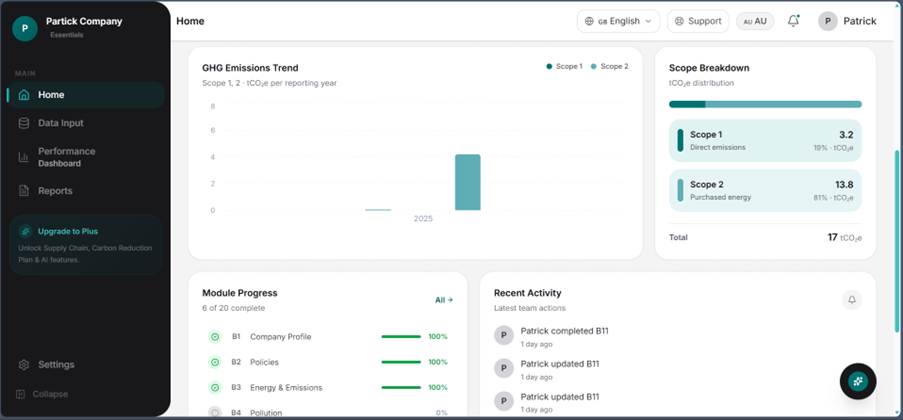903x420 pixels.
Task: Click the B4 Pollution status circle icon
Action: [x=215, y=413]
